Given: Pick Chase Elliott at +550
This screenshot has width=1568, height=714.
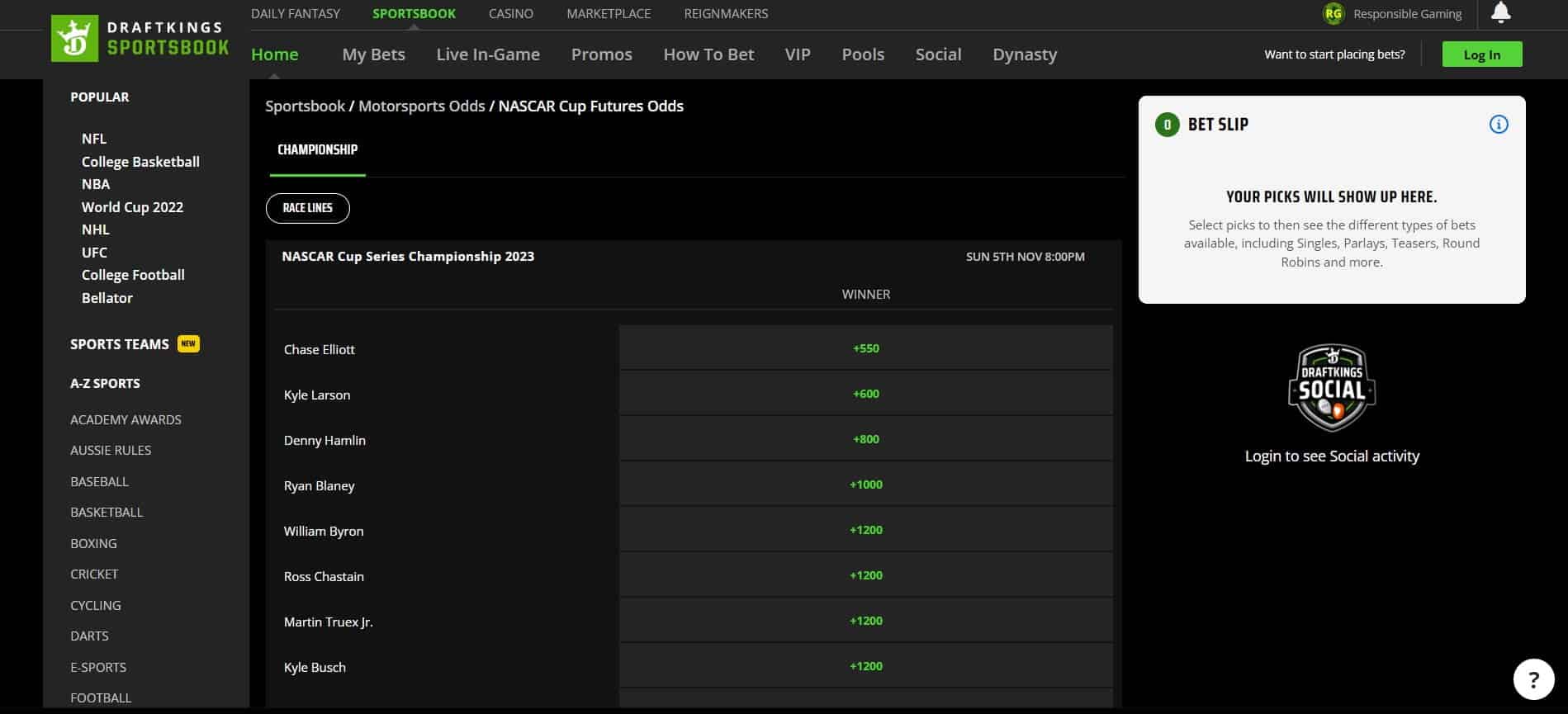Looking at the screenshot, I should 866,348.
